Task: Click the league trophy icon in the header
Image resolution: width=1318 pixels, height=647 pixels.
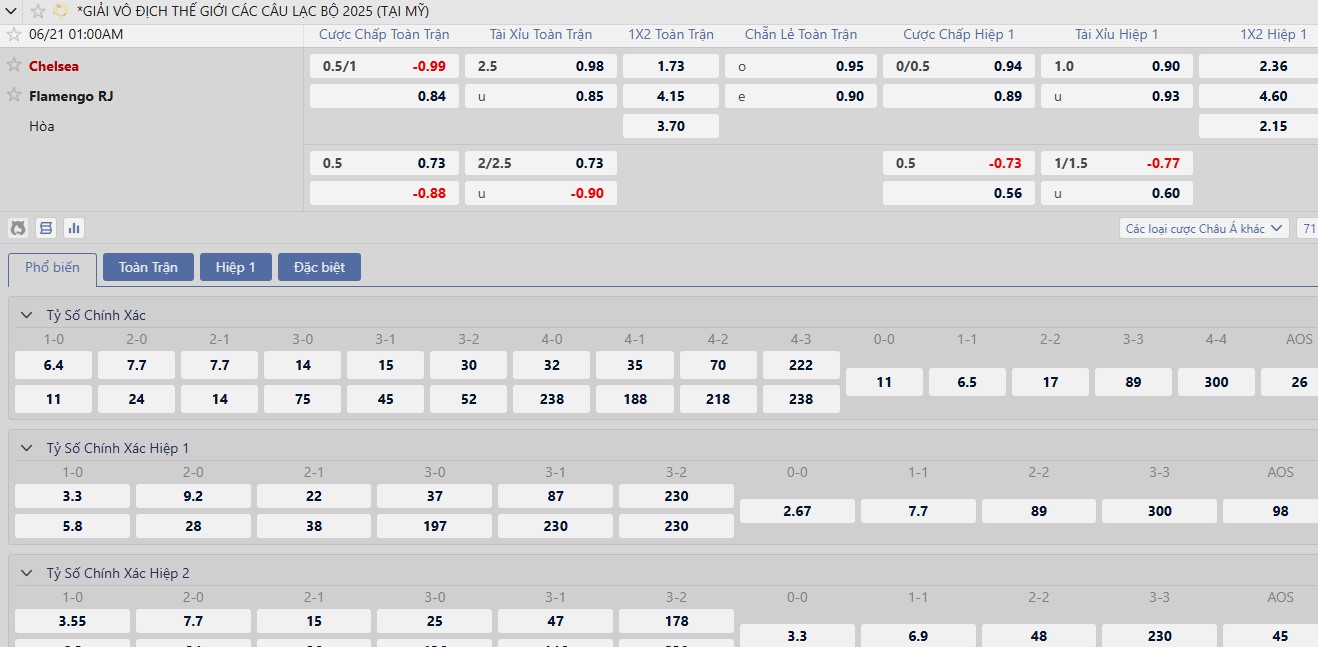Action: 60,11
